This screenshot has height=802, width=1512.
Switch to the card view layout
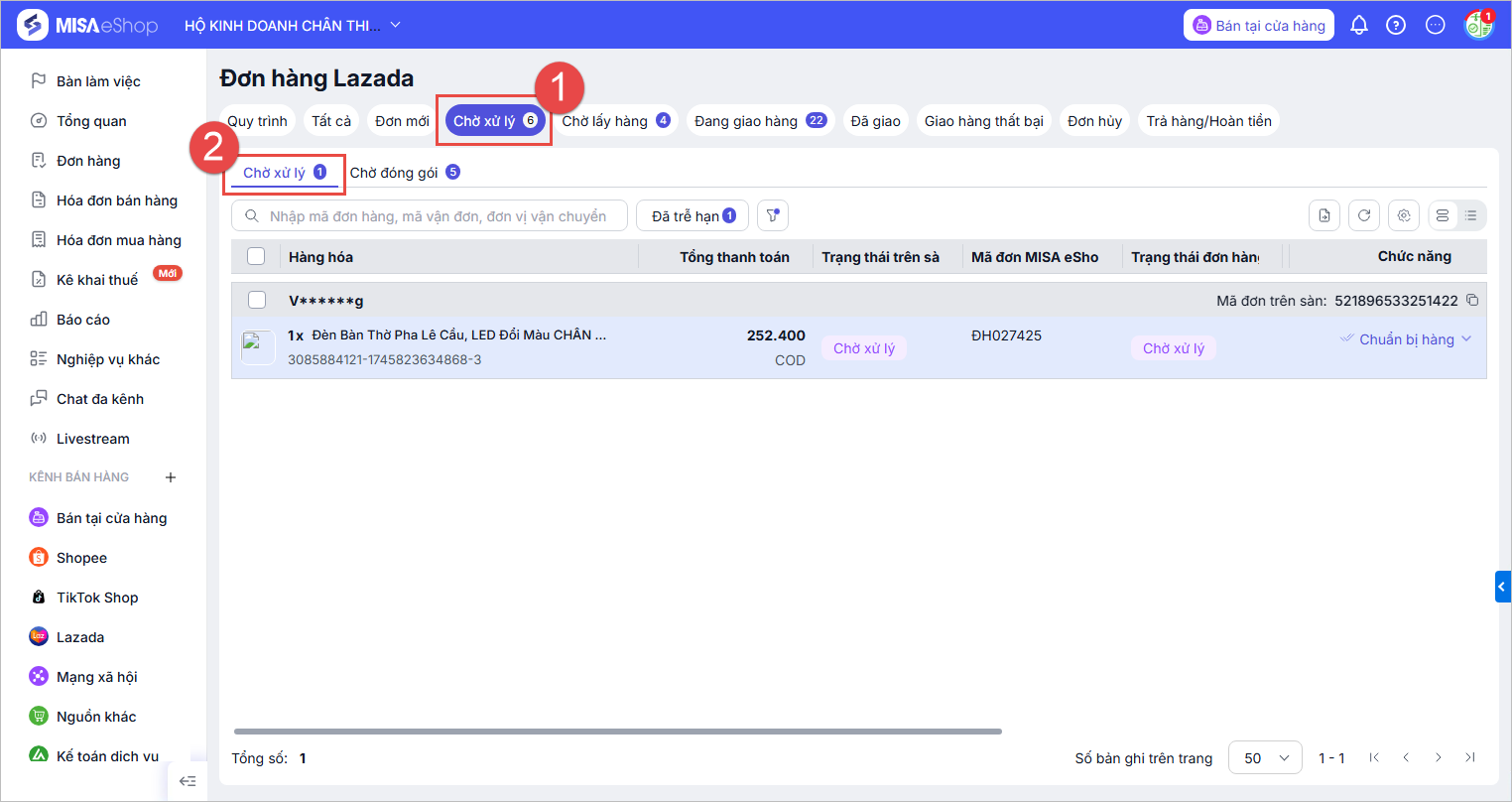tap(1443, 215)
